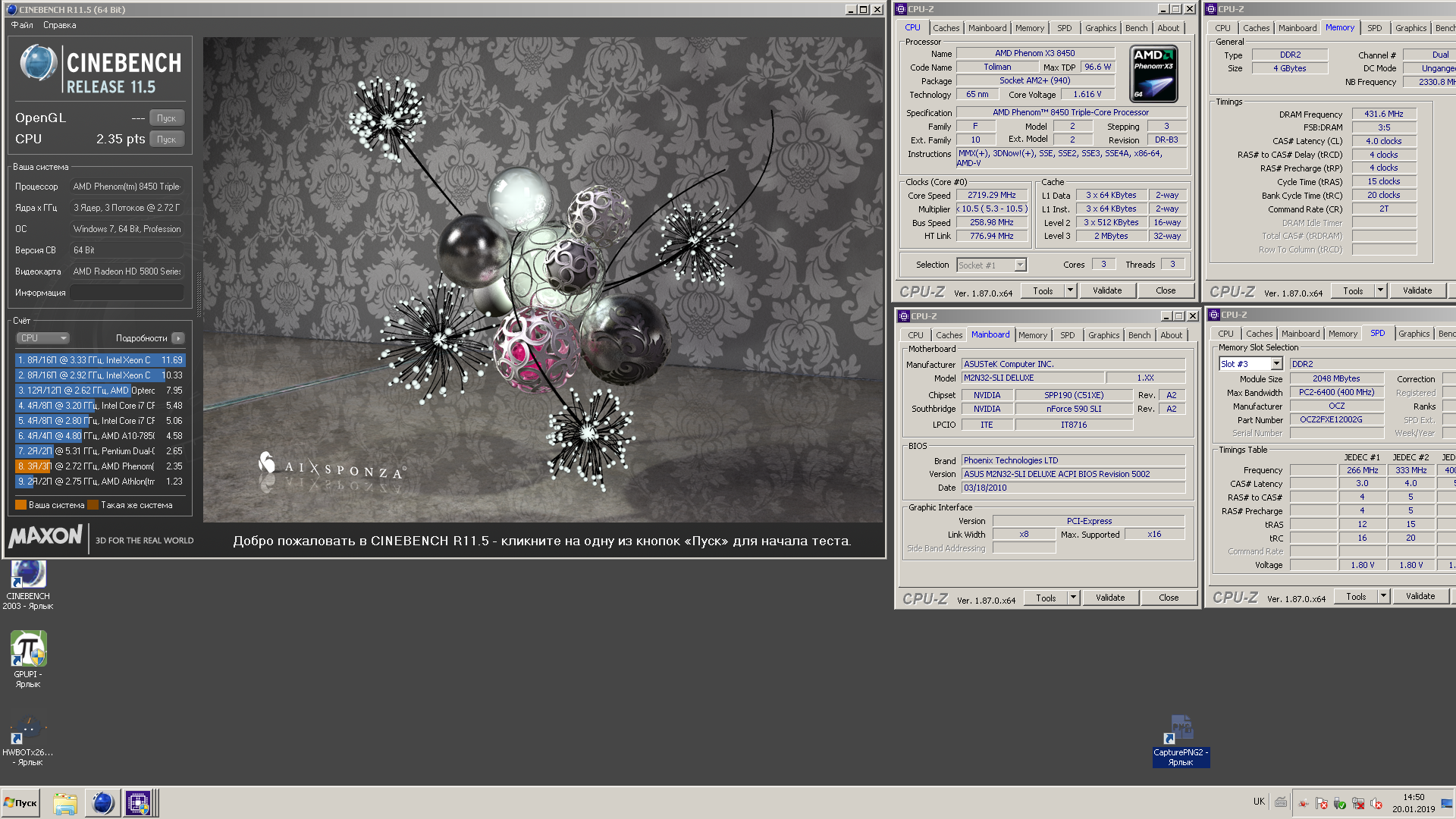The image size is (1456, 819).
Task: Expand Подробности details arrow
Action: coord(178,338)
